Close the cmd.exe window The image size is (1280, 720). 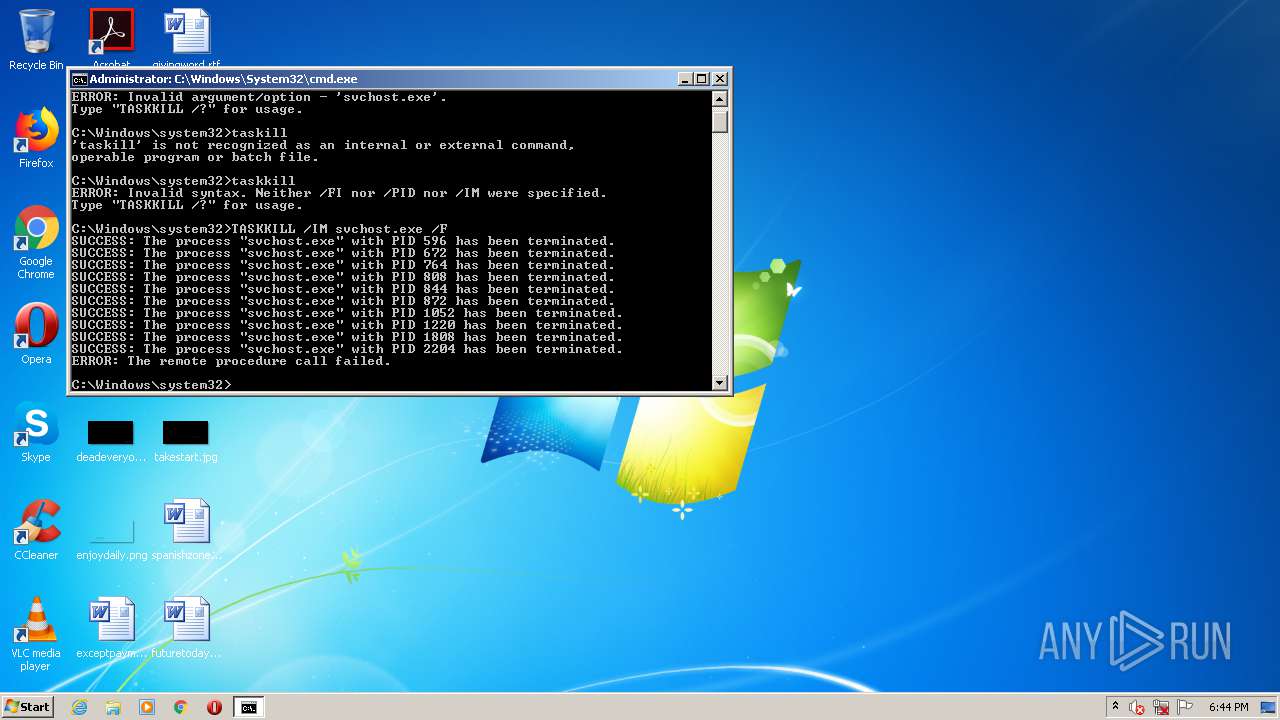(x=720, y=79)
